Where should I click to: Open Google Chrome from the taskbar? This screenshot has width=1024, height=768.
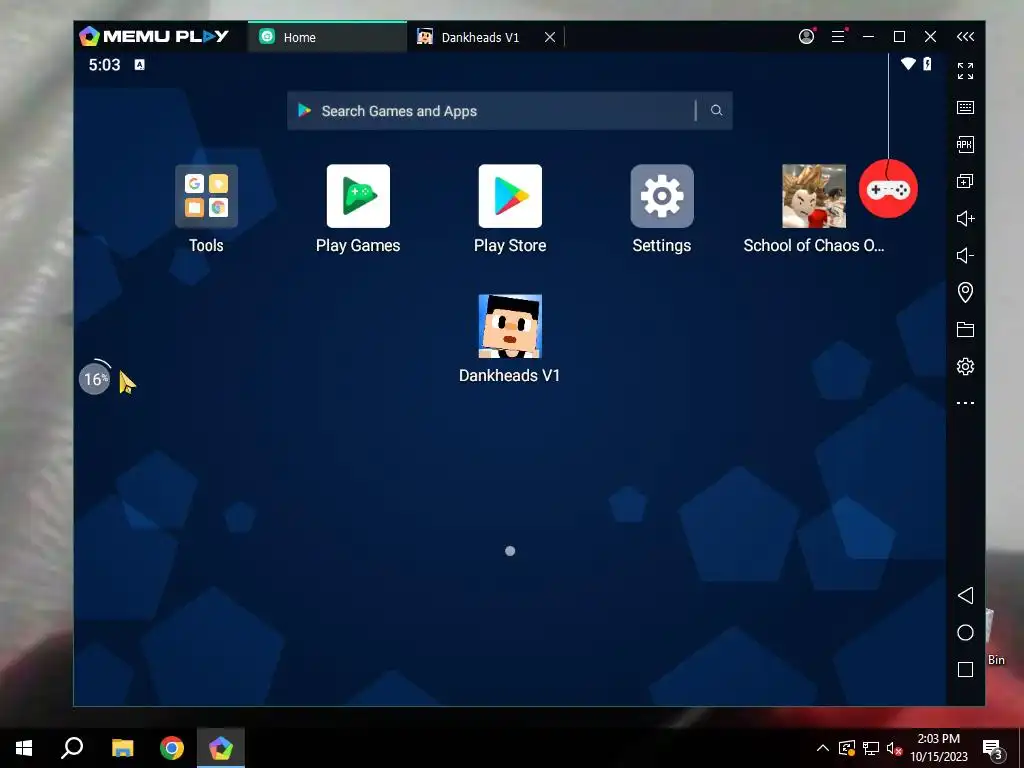pyautogui.click(x=172, y=748)
